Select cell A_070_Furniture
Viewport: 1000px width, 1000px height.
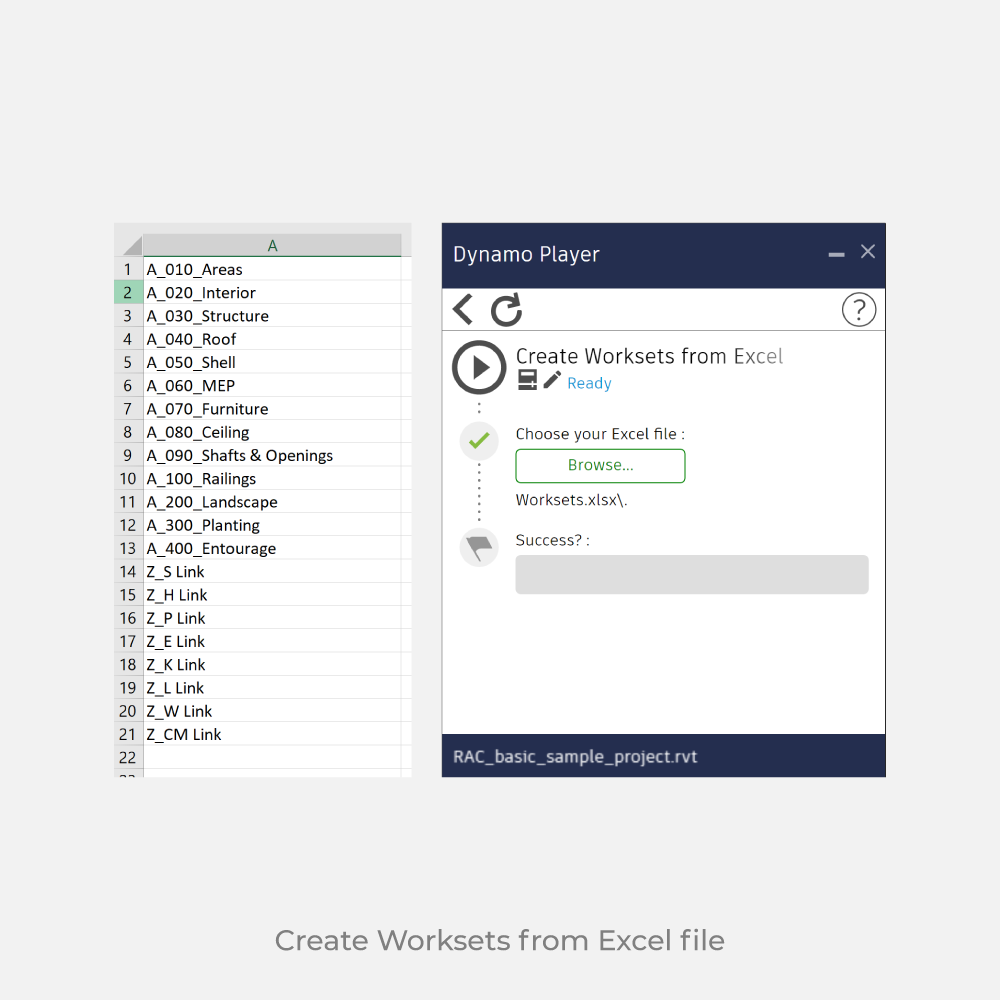[x=272, y=409]
